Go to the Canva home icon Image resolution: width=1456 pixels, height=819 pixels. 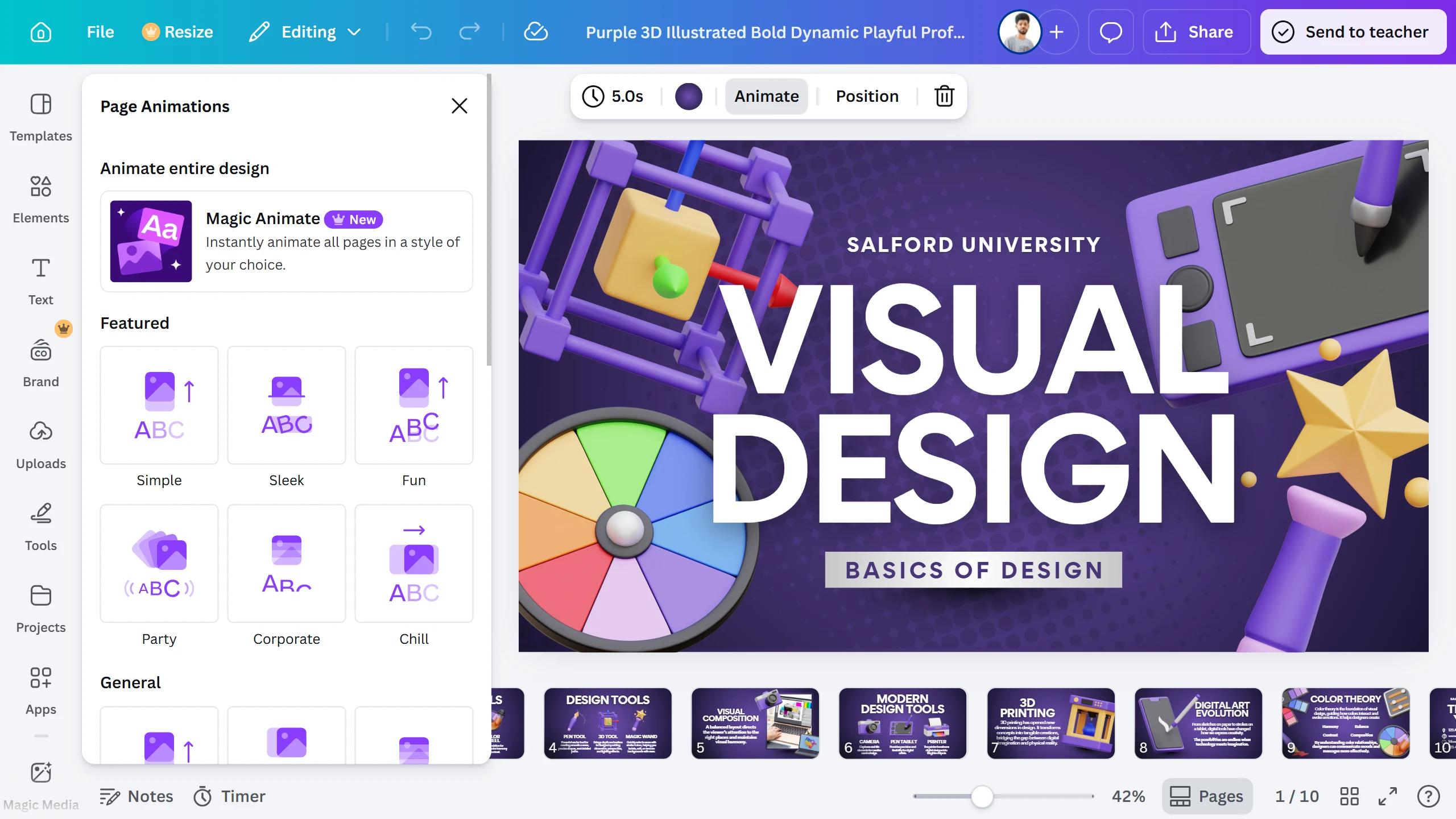[40, 32]
